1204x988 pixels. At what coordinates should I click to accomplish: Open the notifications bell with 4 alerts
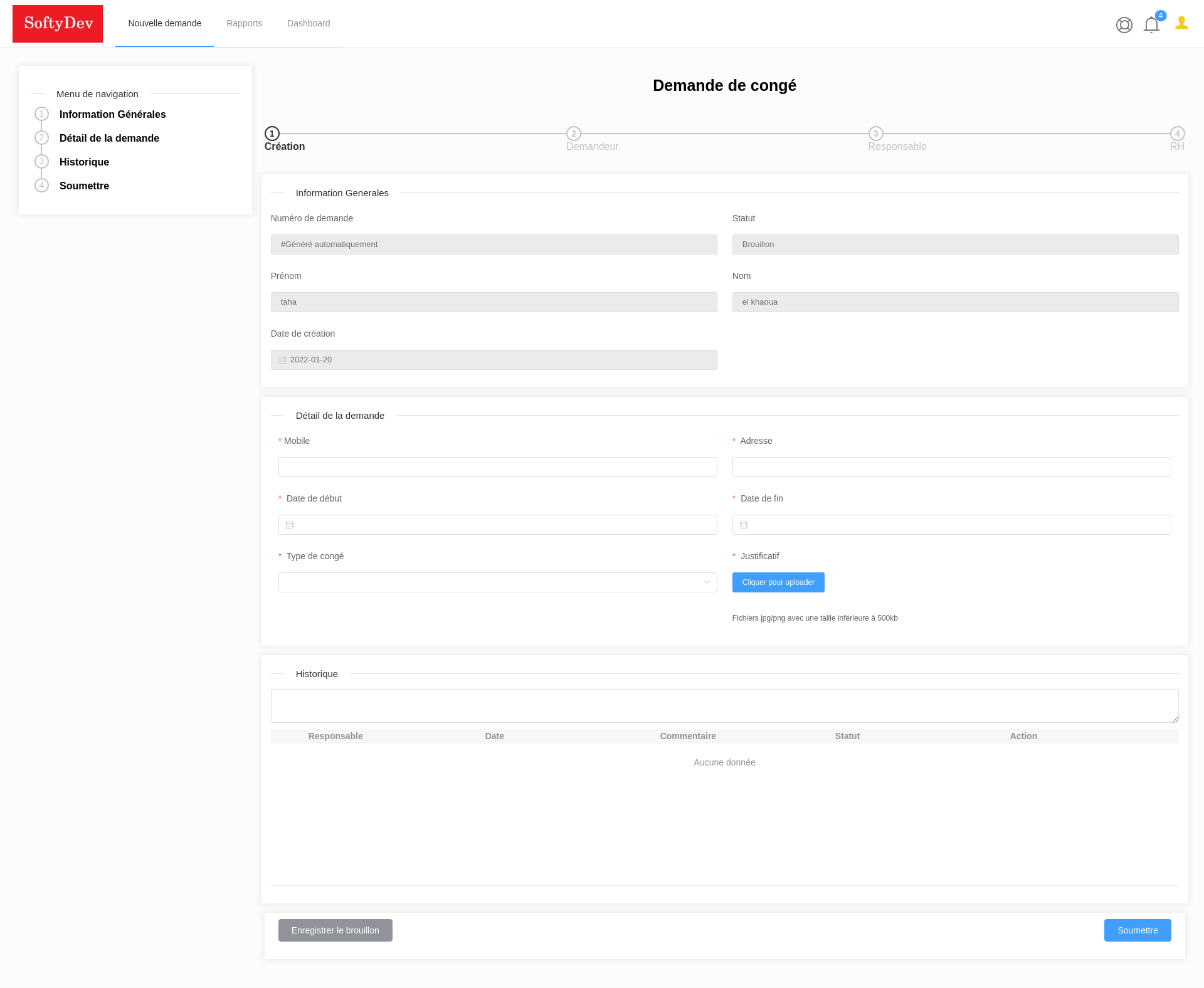(x=1151, y=25)
